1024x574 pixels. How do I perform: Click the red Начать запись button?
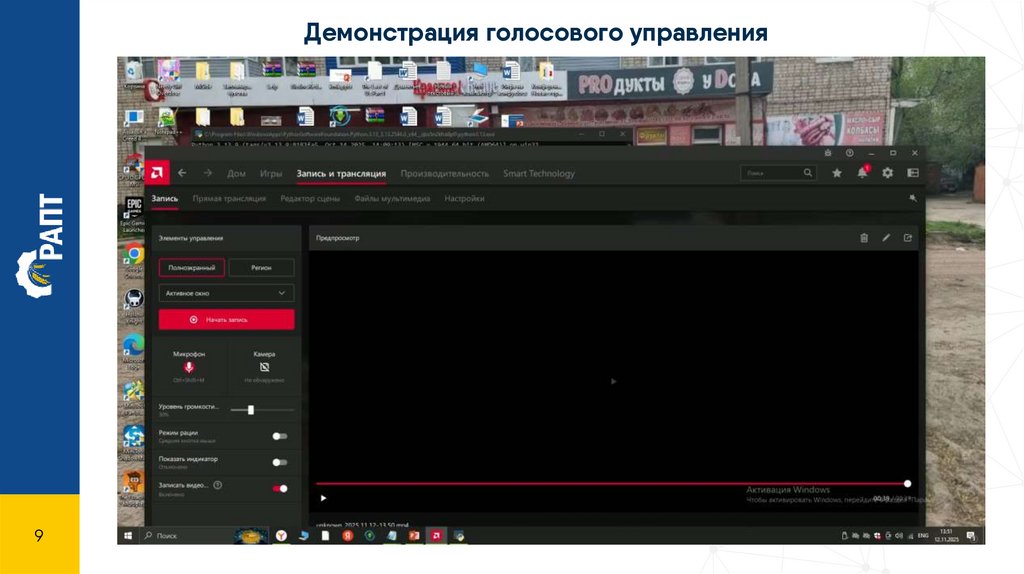(x=227, y=319)
